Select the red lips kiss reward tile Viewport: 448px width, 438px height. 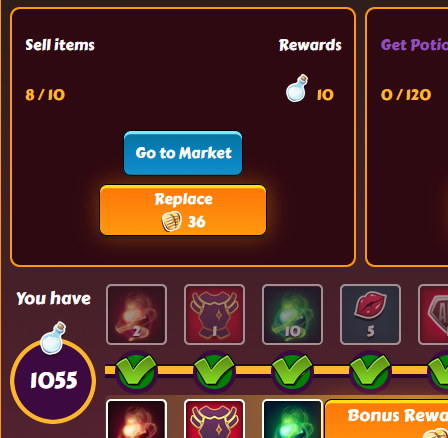click(x=370, y=314)
